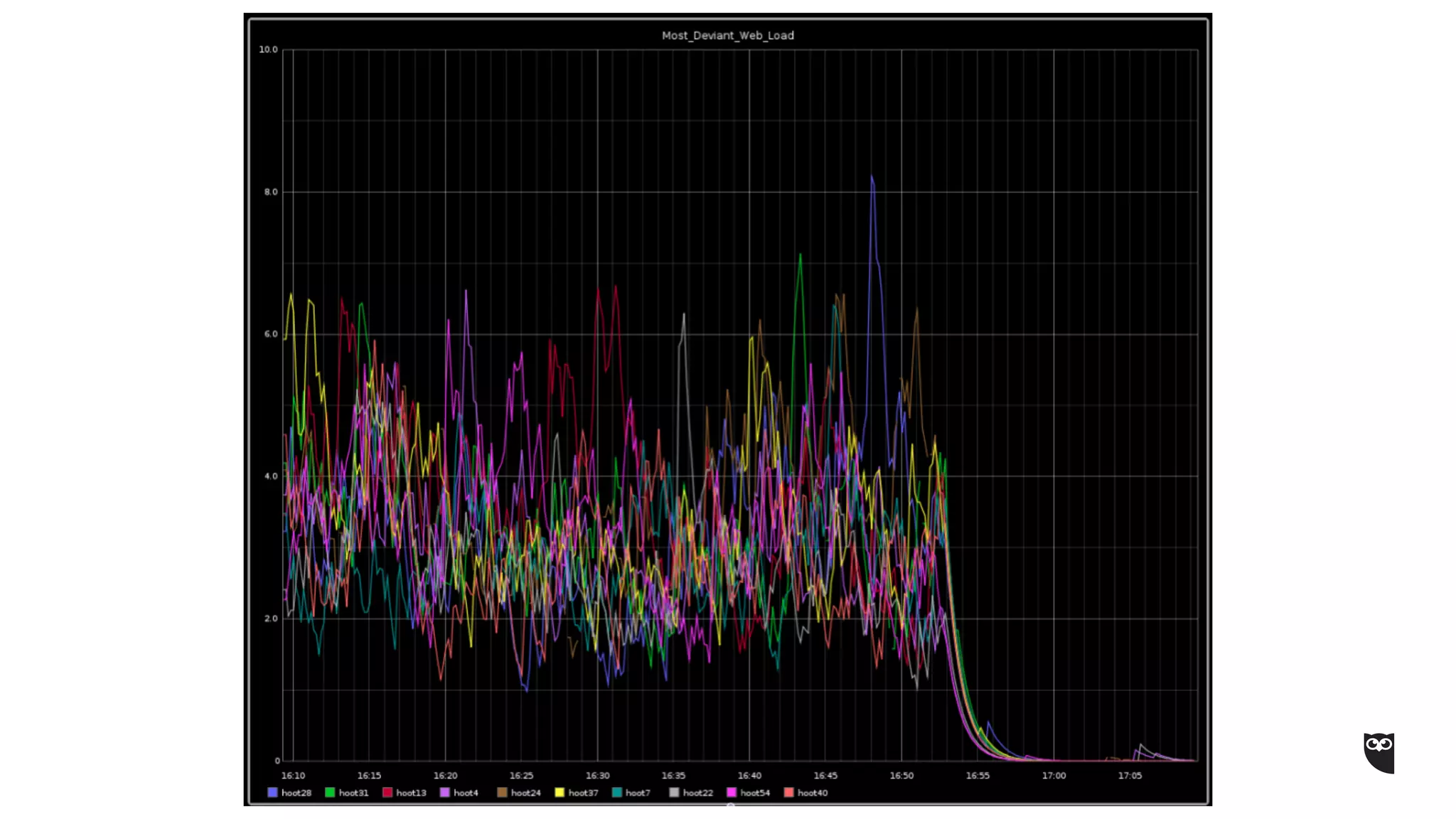This screenshot has height=819, width=1456.
Task: Select the hoot31 legend label
Action: pos(354,793)
